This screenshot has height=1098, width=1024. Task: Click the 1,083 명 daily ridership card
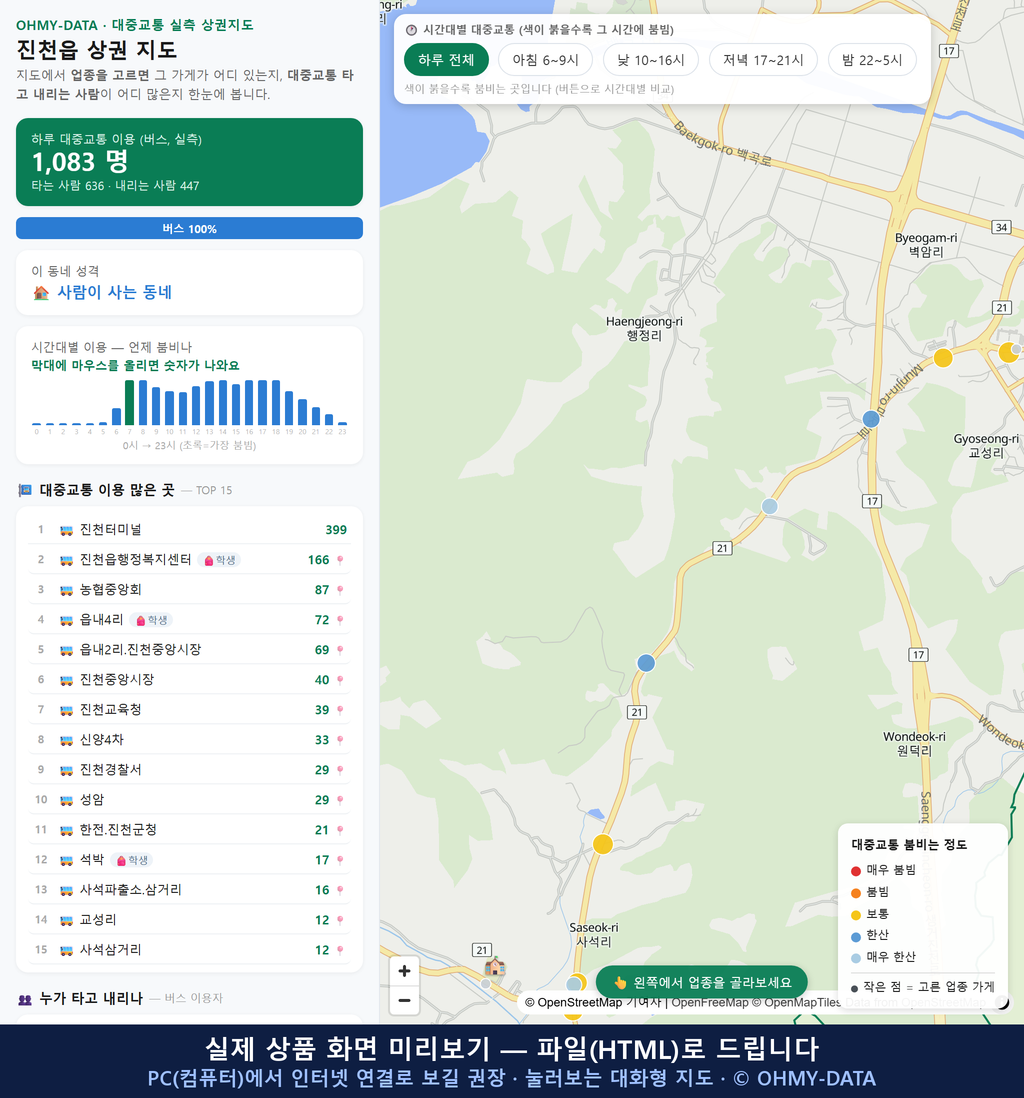pyautogui.click(x=189, y=162)
